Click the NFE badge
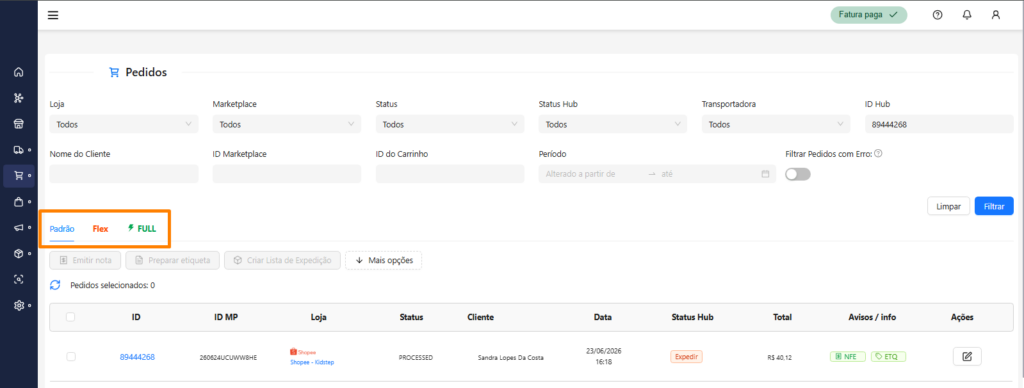1024x388 pixels. 848,357
